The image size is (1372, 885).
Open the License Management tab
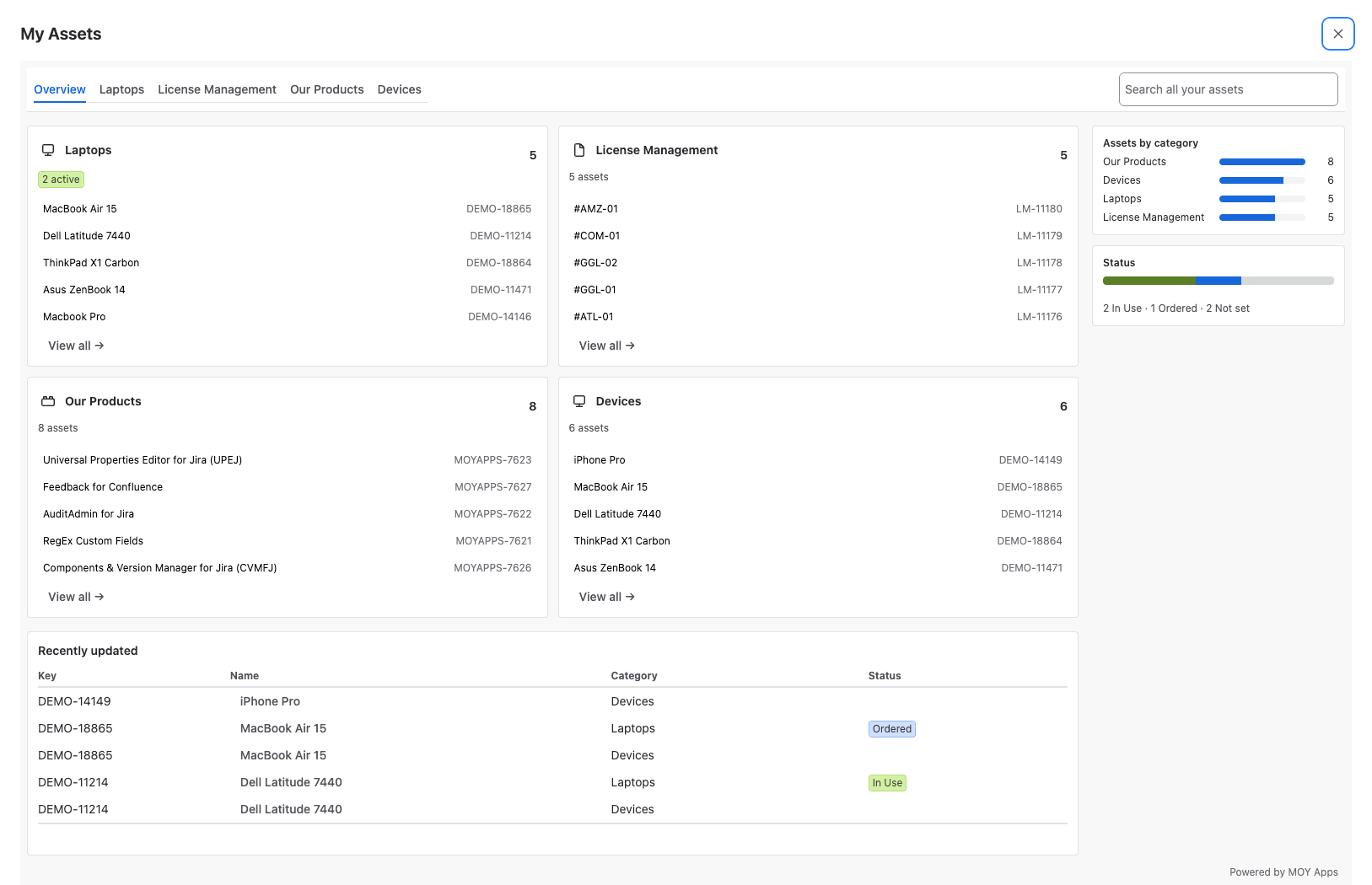217,89
